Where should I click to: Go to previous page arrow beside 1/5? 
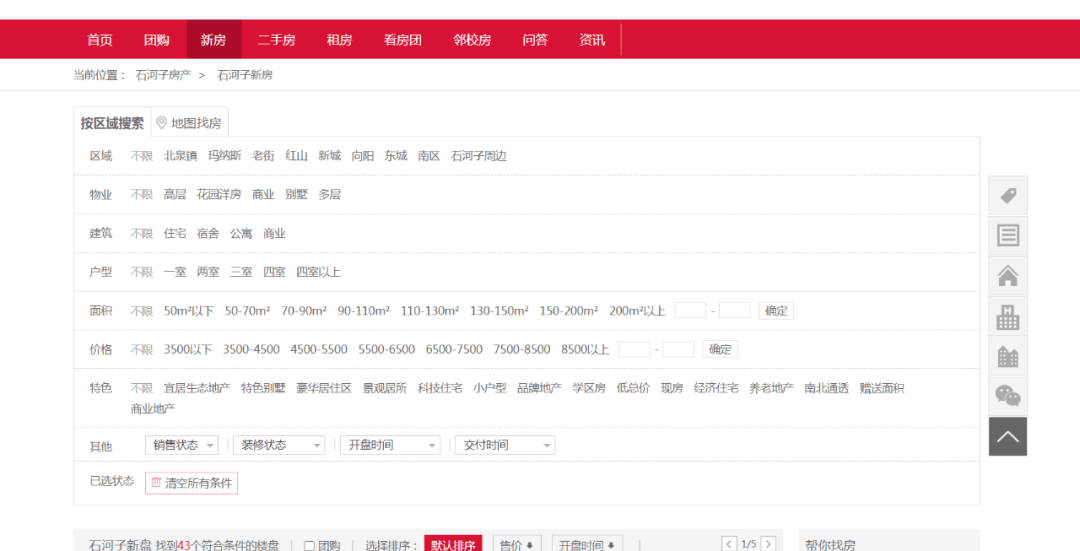tap(729, 543)
